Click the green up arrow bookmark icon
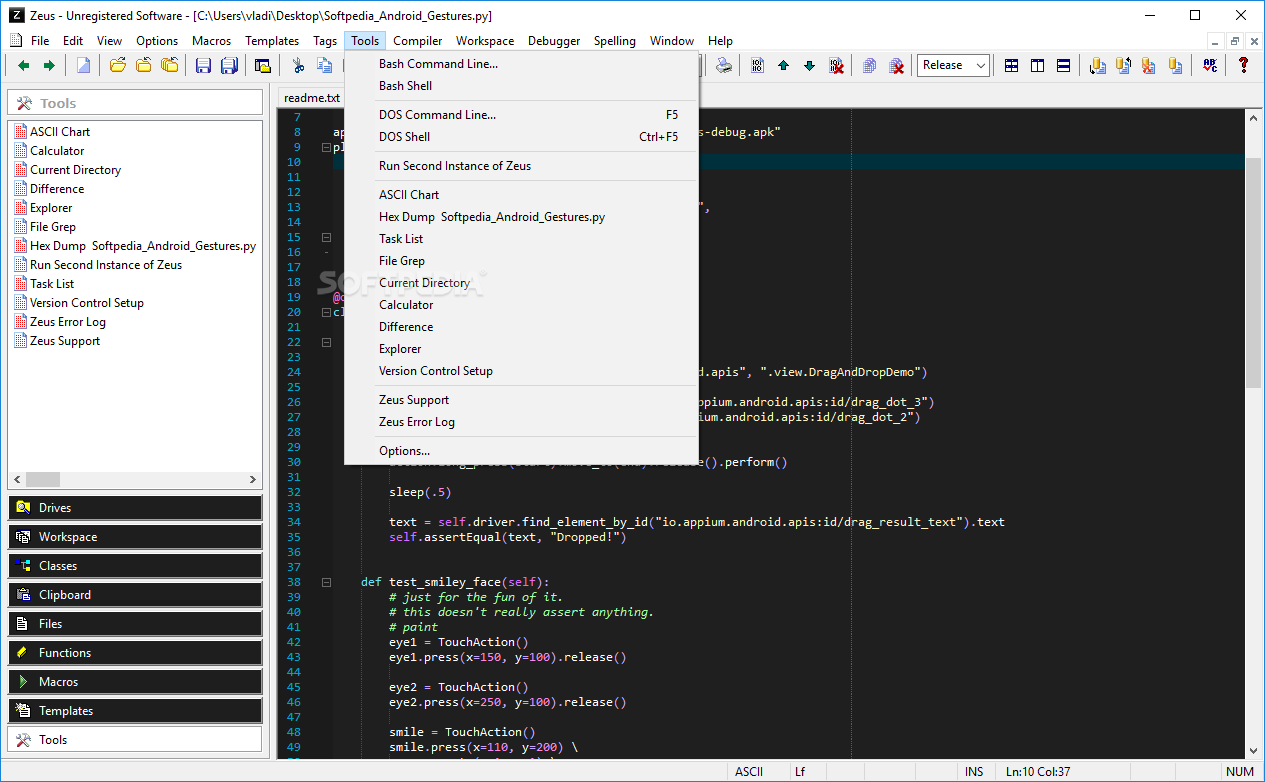Viewport: 1265px width, 782px height. point(783,66)
